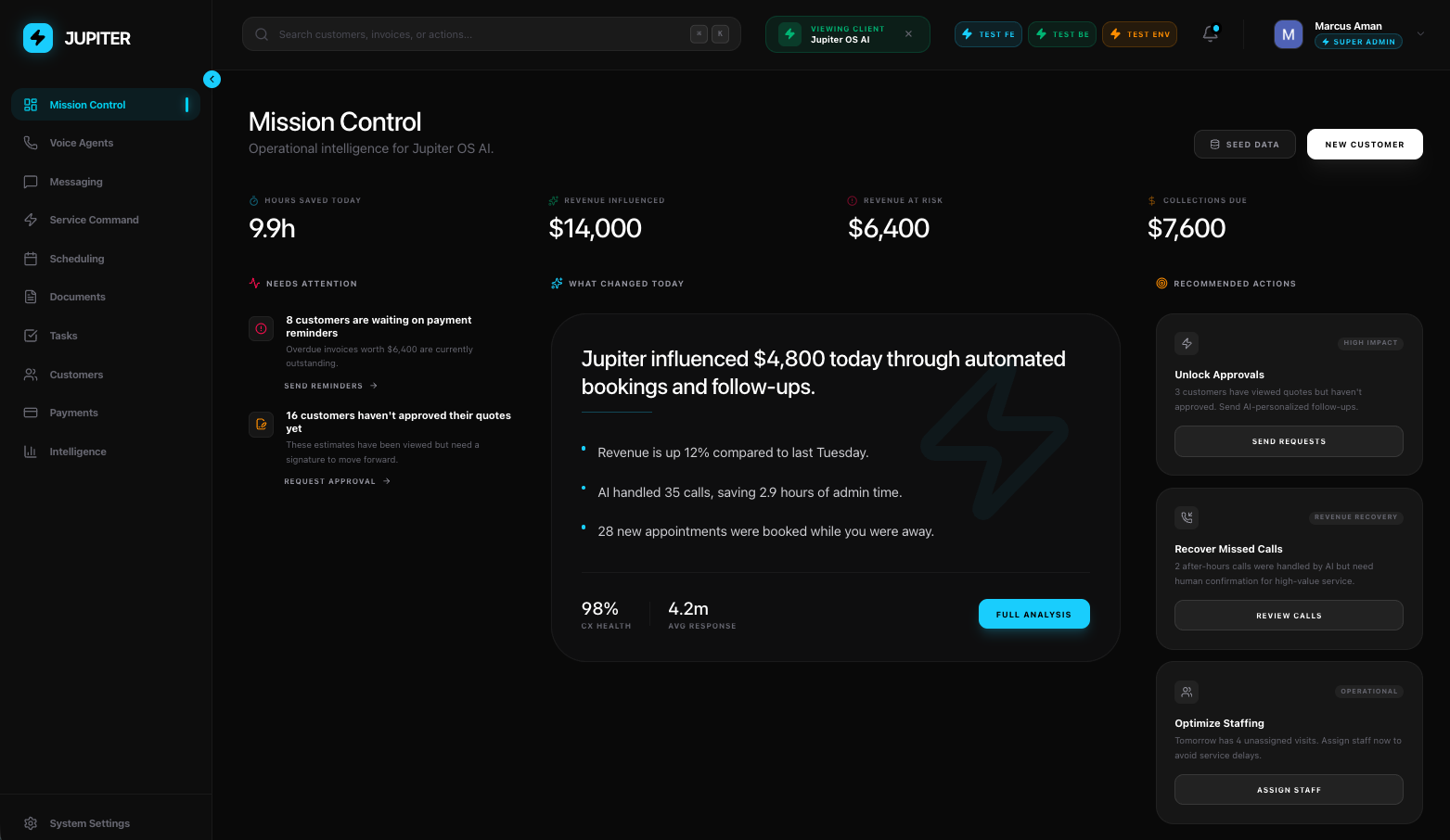
Task: Select the TEST BE environment badge
Action: pyautogui.click(x=1062, y=34)
